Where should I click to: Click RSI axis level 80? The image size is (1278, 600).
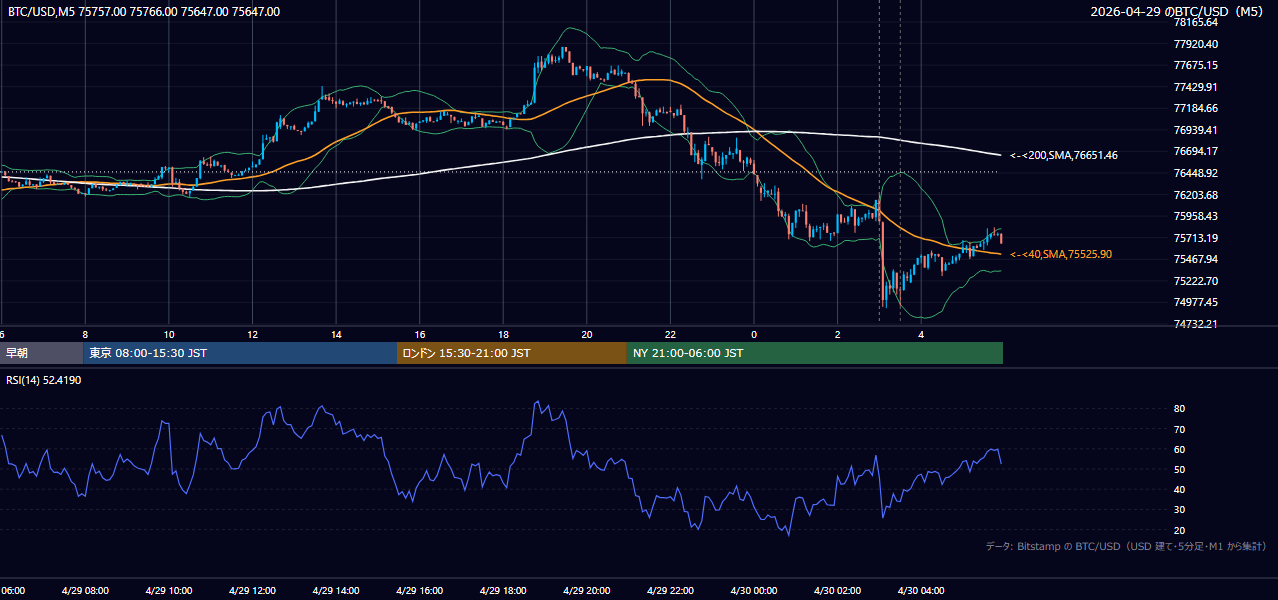coord(1180,409)
